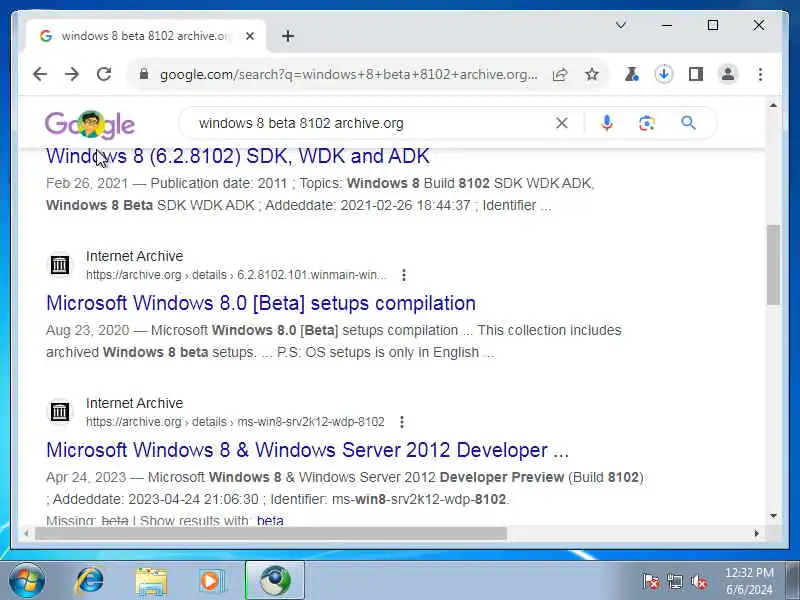Open the downloads indicator

(x=664, y=74)
